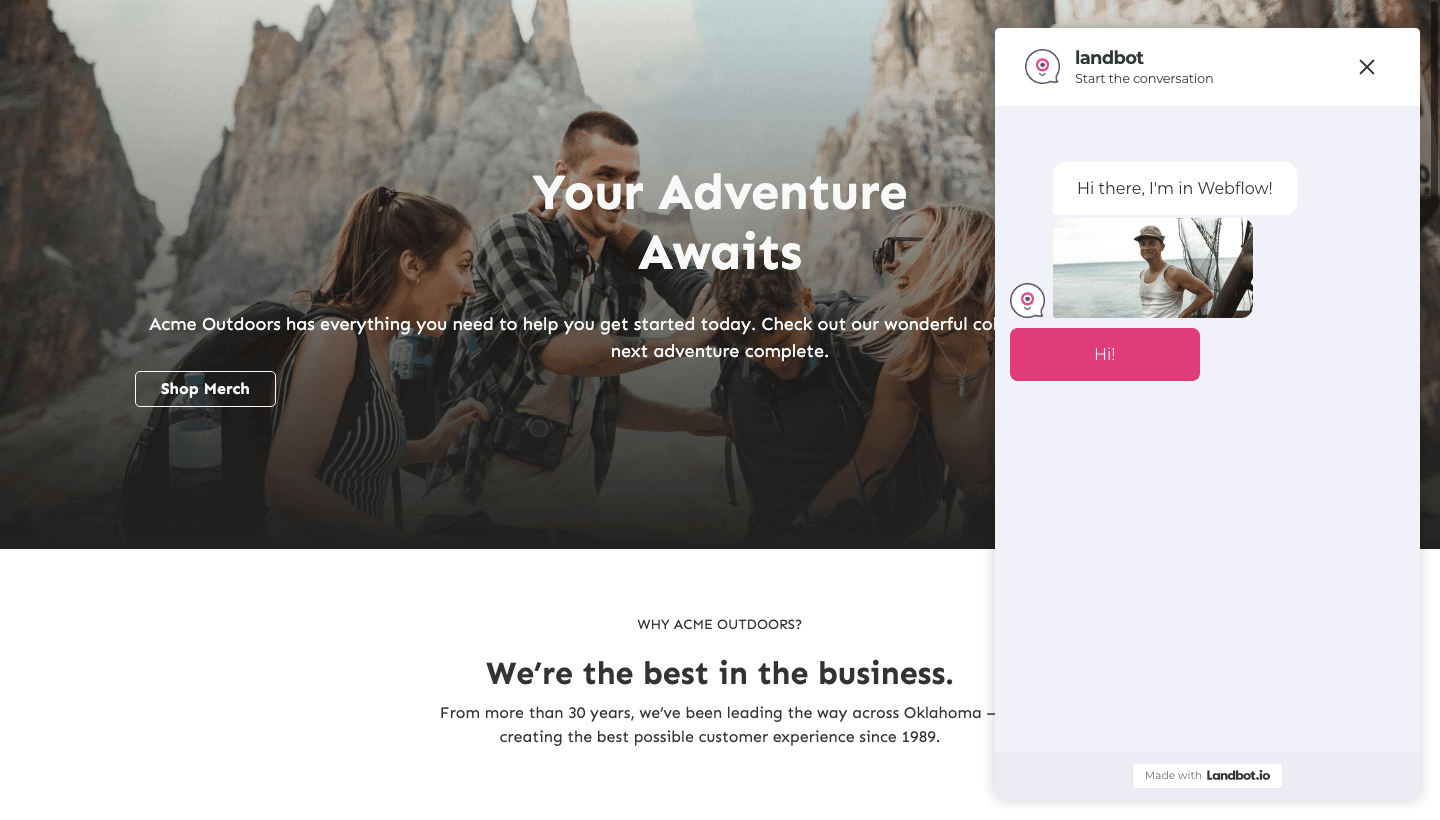Click the Hi there, I'm in Webflow! bubble
The width and height of the screenshot is (1440, 820).
pos(1175,188)
